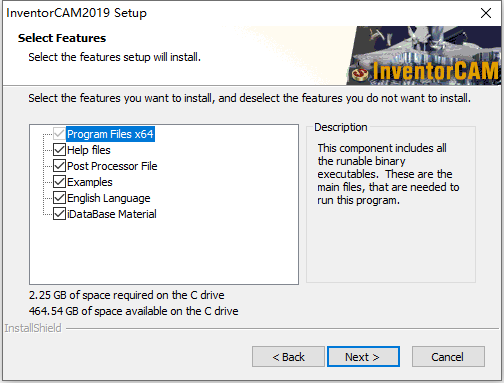Click the grayed Program Files x64 checkbox
The width and height of the screenshot is (504, 383).
[x=59, y=134]
